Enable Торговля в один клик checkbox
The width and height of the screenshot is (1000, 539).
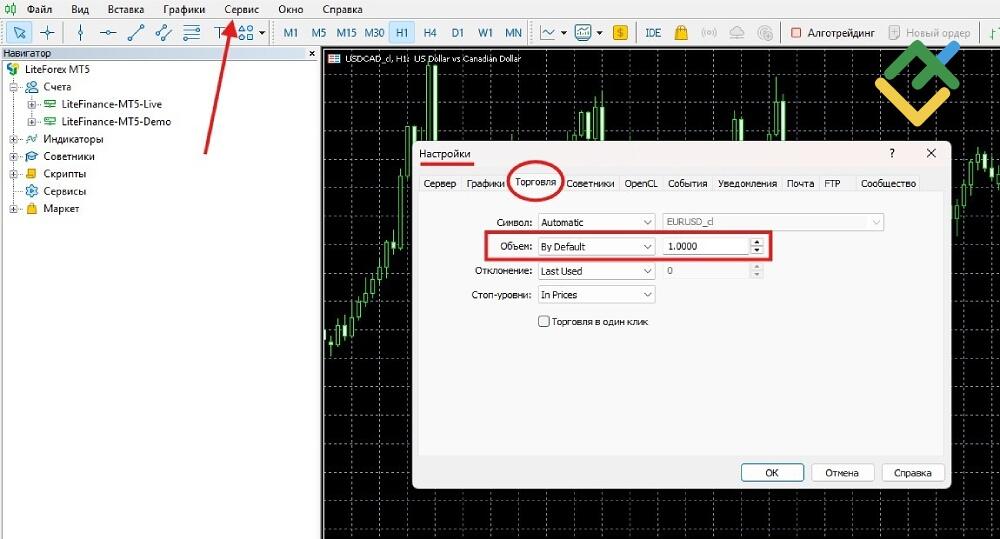(543, 321)
